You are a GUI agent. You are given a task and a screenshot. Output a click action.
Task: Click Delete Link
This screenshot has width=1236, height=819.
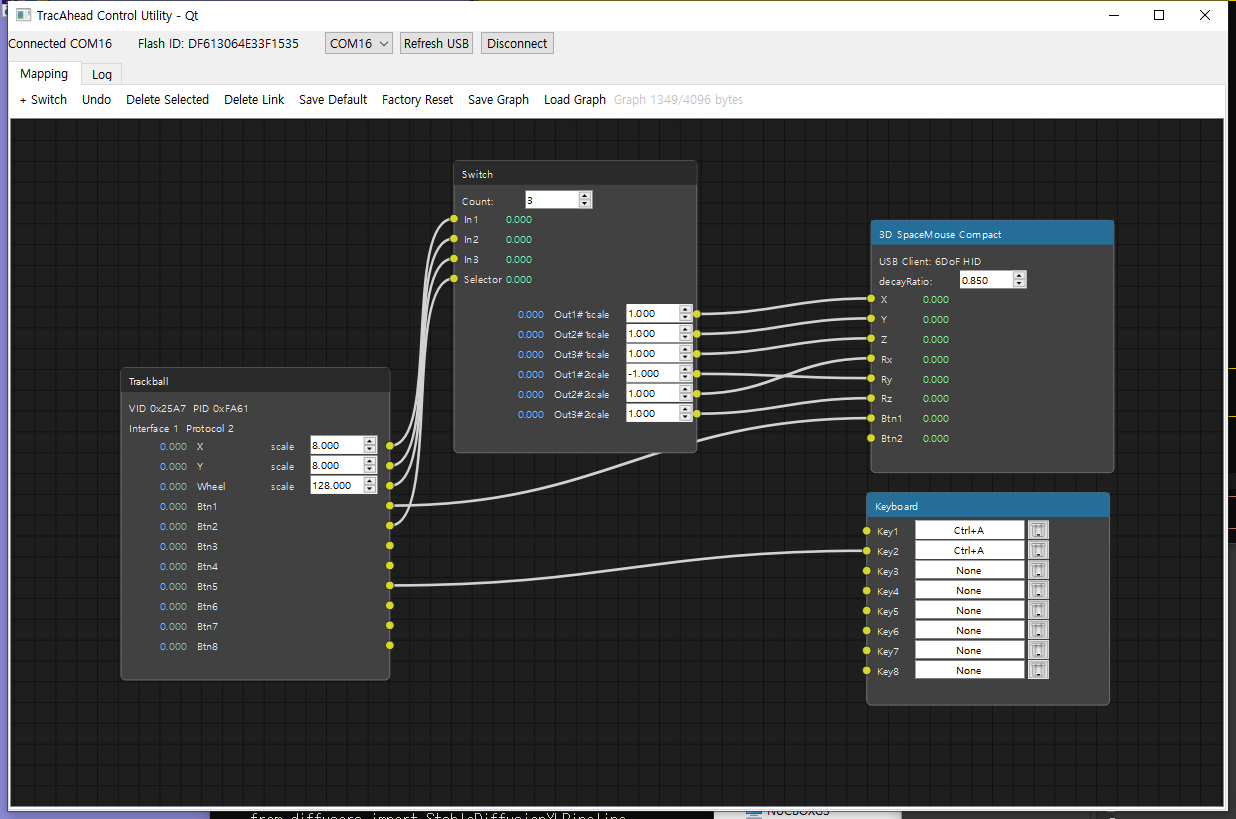[254, 99]
